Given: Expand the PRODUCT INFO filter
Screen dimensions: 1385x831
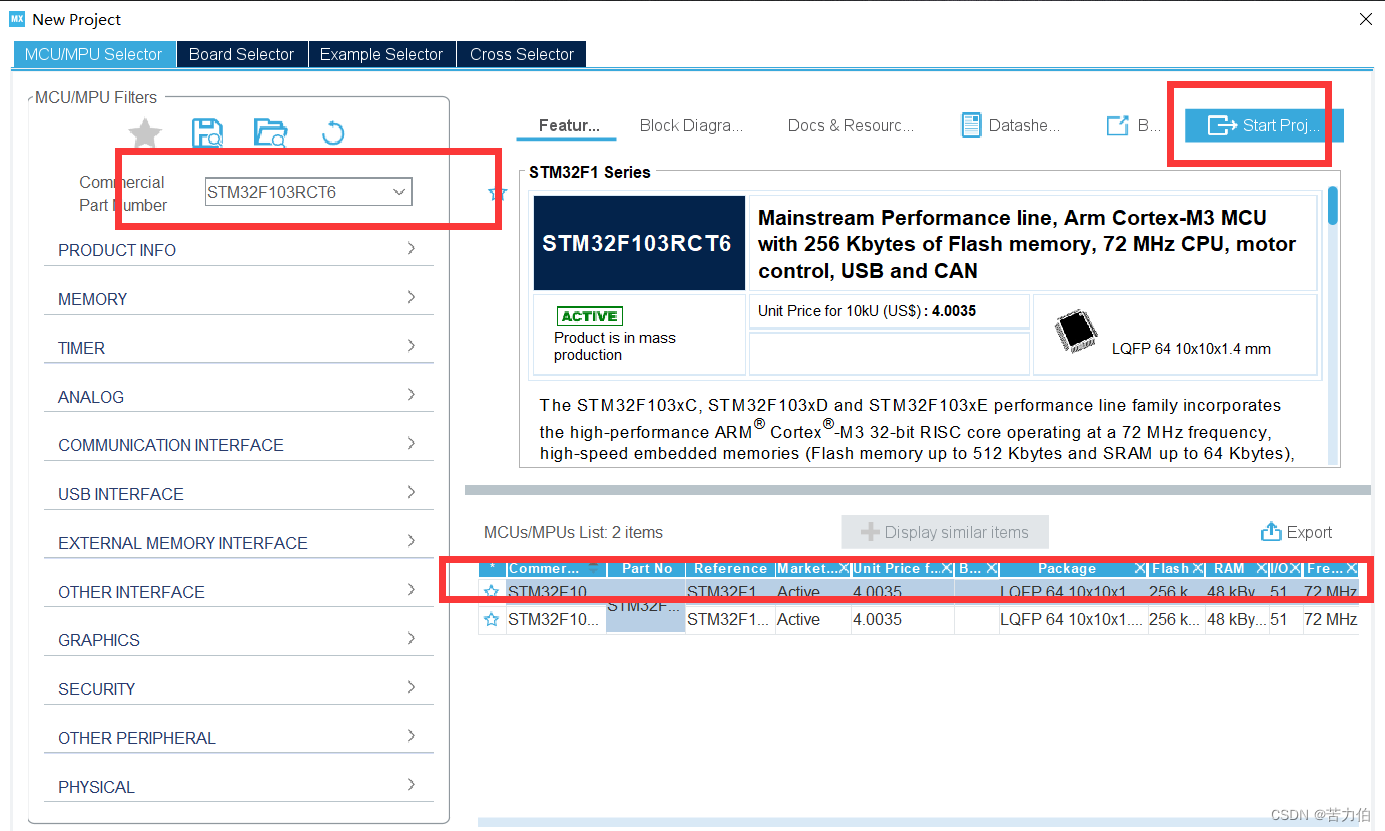Looking at the screenshot, I should tap(239, 250).
